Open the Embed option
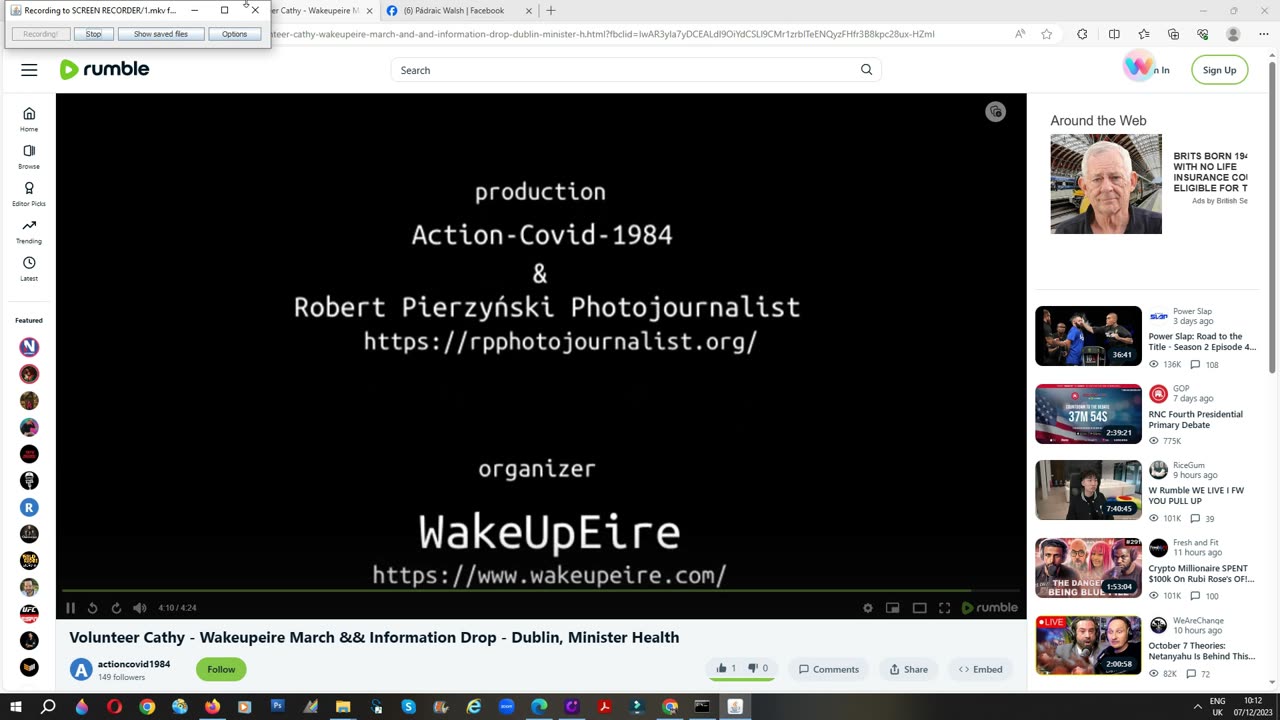This screenshot has height=720, width=1280. tap(980, 669)
